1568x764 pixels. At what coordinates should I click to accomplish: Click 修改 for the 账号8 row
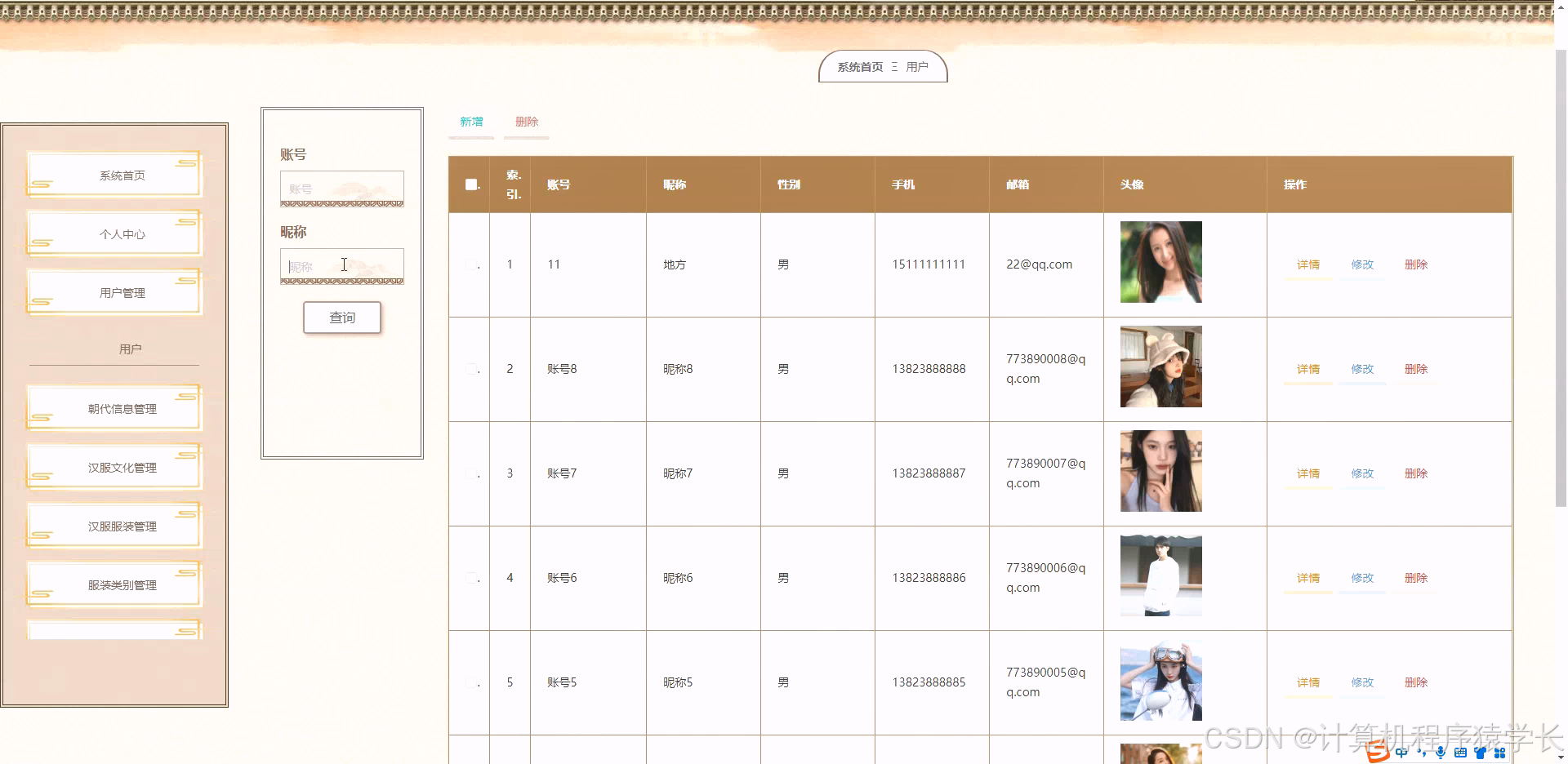pos(1362,369)
